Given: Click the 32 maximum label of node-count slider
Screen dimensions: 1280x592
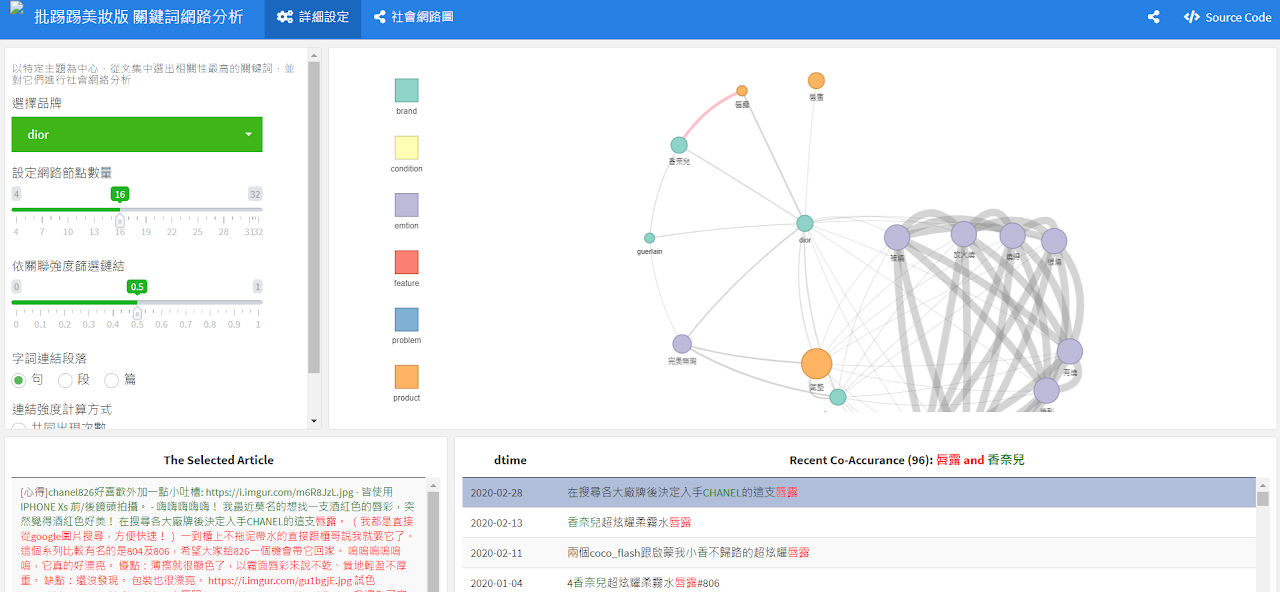Looking at the screenshot, I should click(x=255, y=194).
